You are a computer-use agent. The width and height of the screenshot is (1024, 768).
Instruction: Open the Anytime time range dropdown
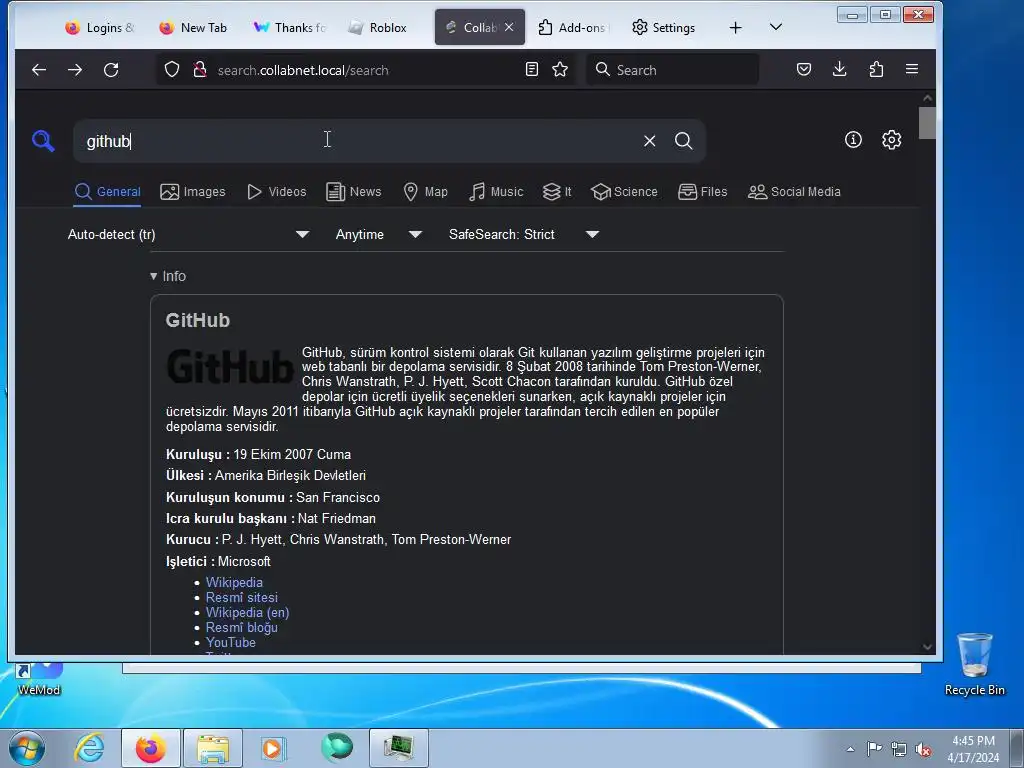[x=378, y=234]
